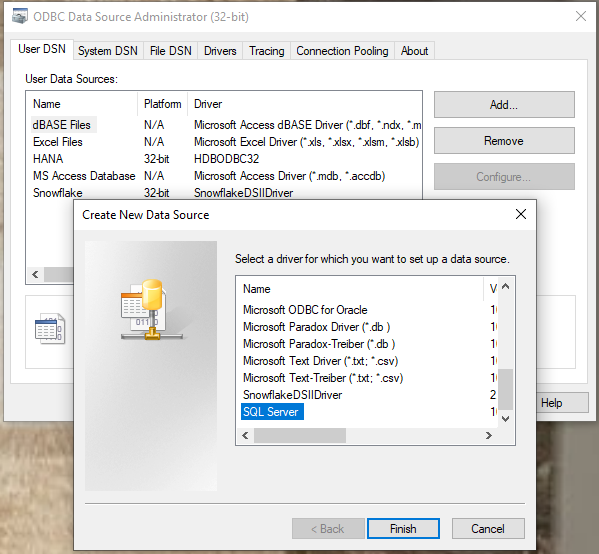
Task: Click the Back button in the wizard
Action: [328, 529]
